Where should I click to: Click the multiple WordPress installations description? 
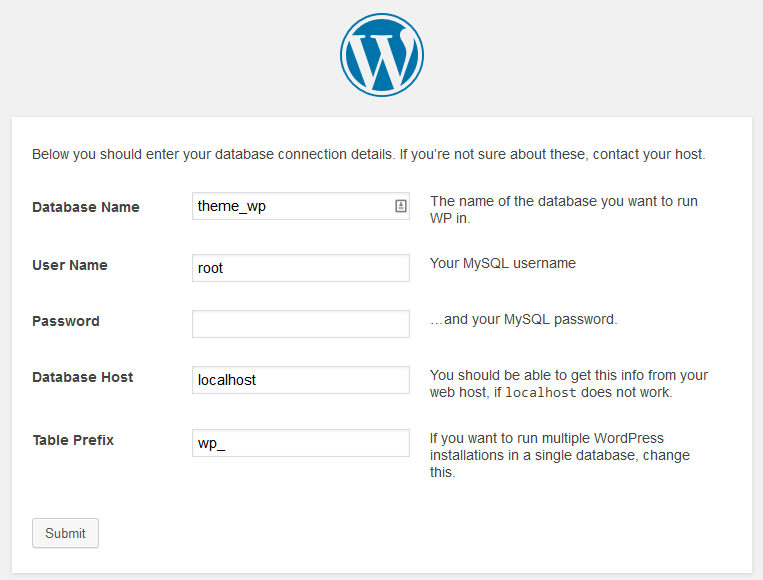[x=560, y=455]
